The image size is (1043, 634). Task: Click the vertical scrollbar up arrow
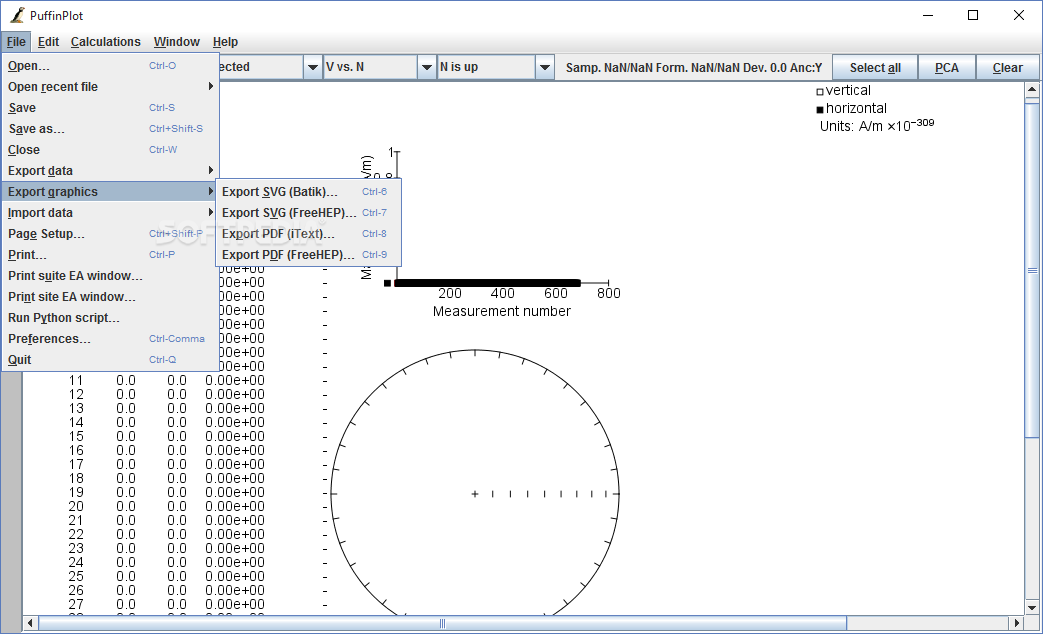click(1032, 89)
